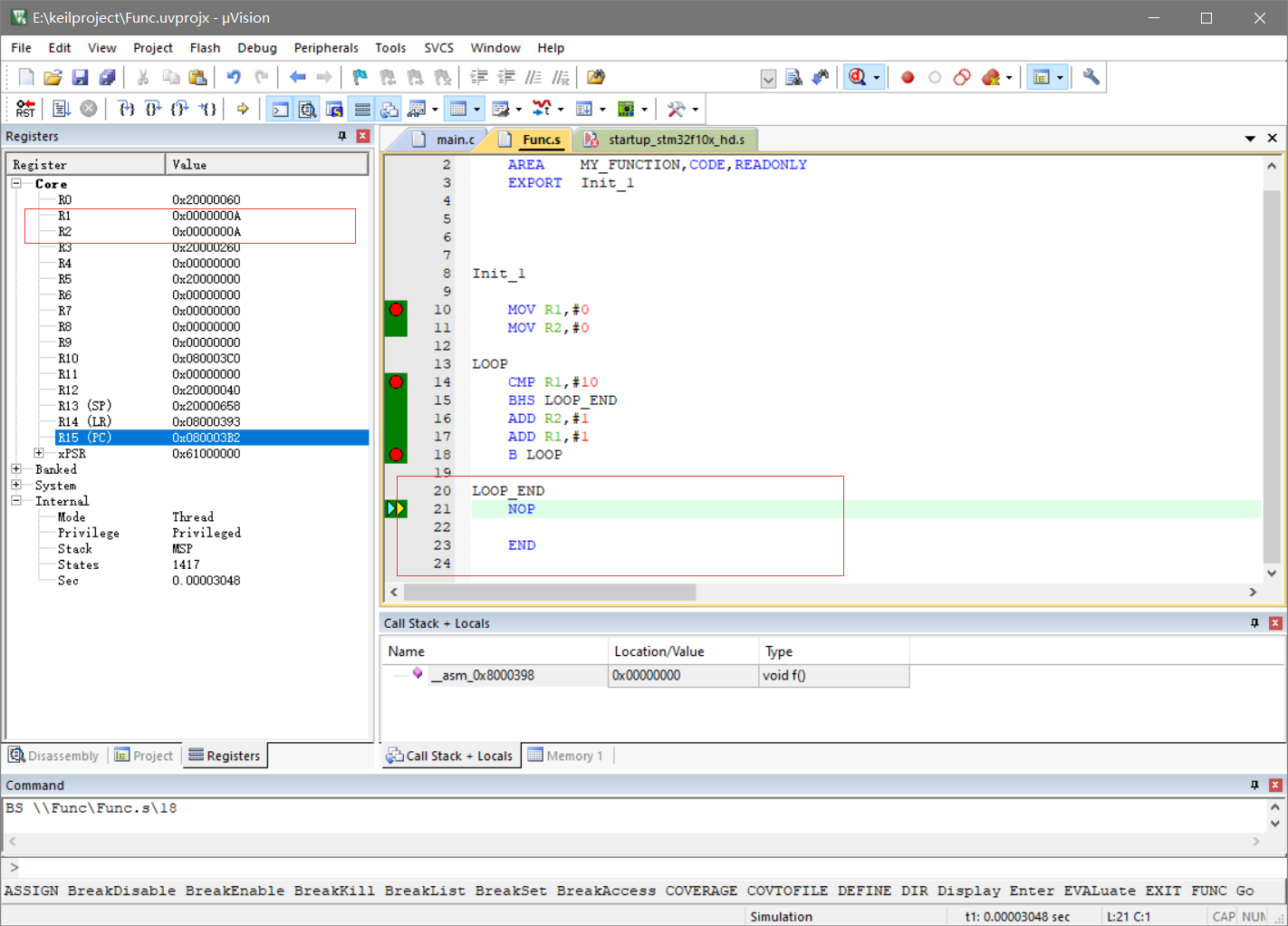Click the Find document search icon
This screenshot has height=926, width=1288.
(x=793, y=78)
